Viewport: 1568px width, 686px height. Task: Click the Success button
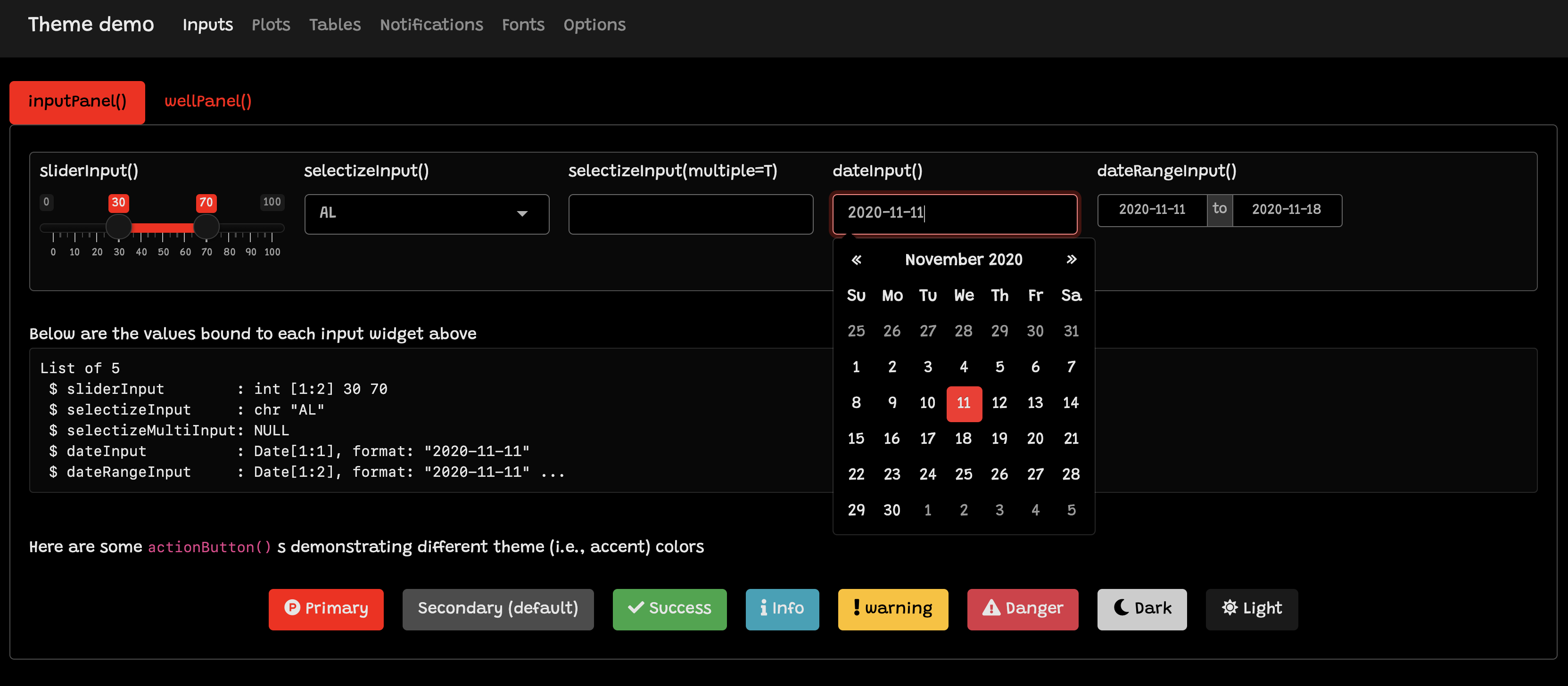click(x=669, y=609)
